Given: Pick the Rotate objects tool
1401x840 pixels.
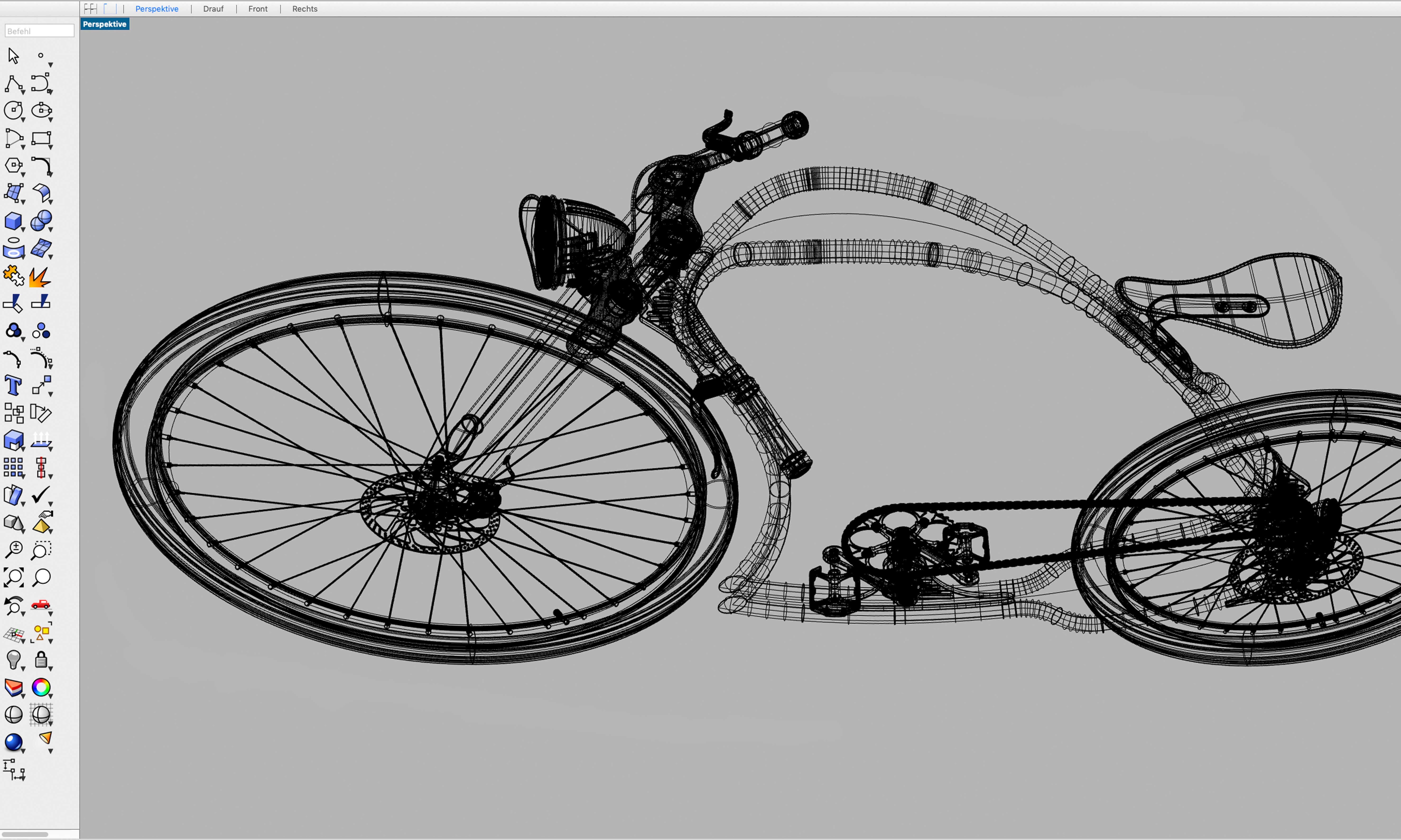Looking at the screenshot, I should tap(41, 413).
